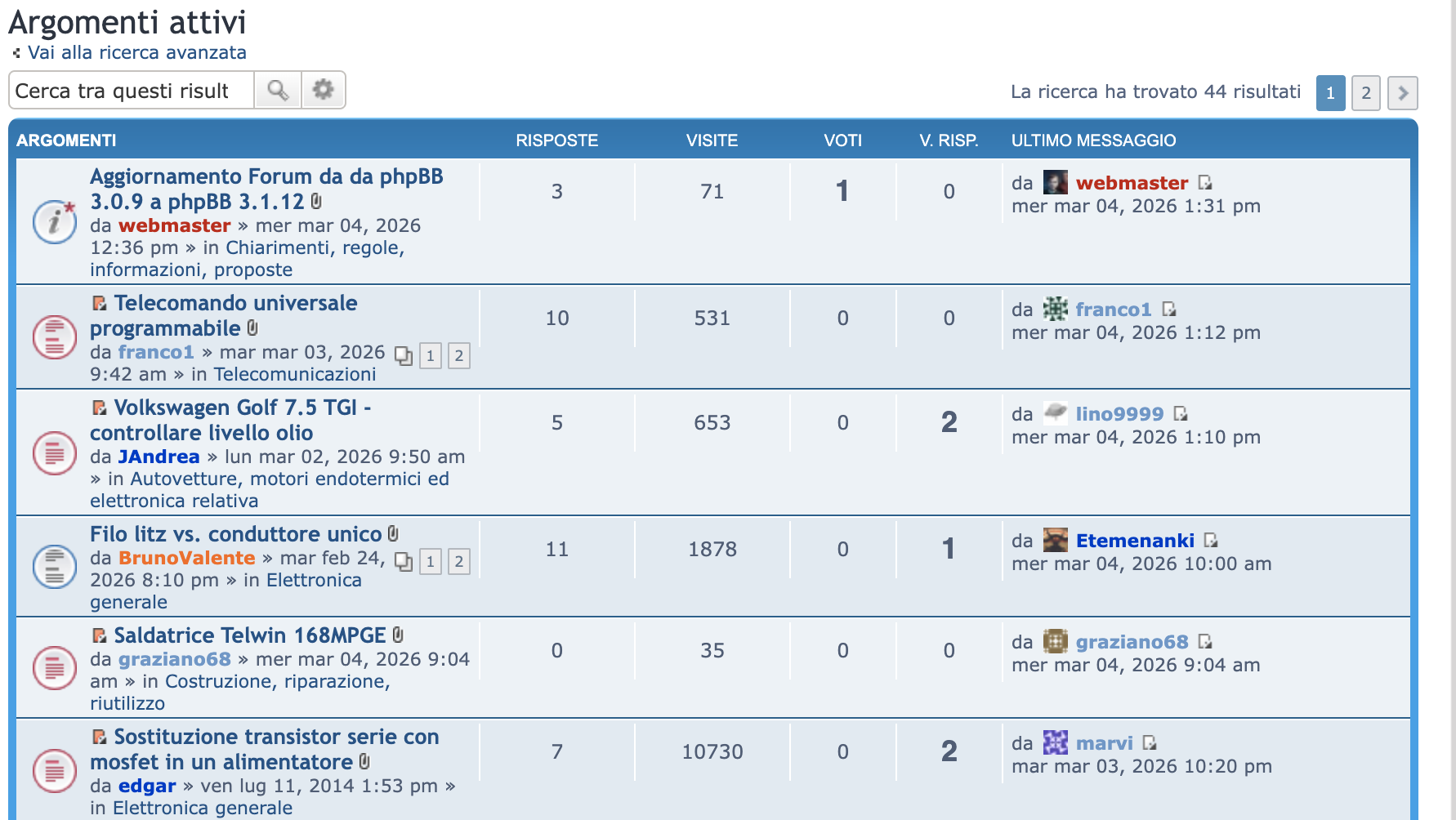Click view latest post icon beside franco1
The width and height of the screenshot is (1456, 820).
[x=1169, y=310]
